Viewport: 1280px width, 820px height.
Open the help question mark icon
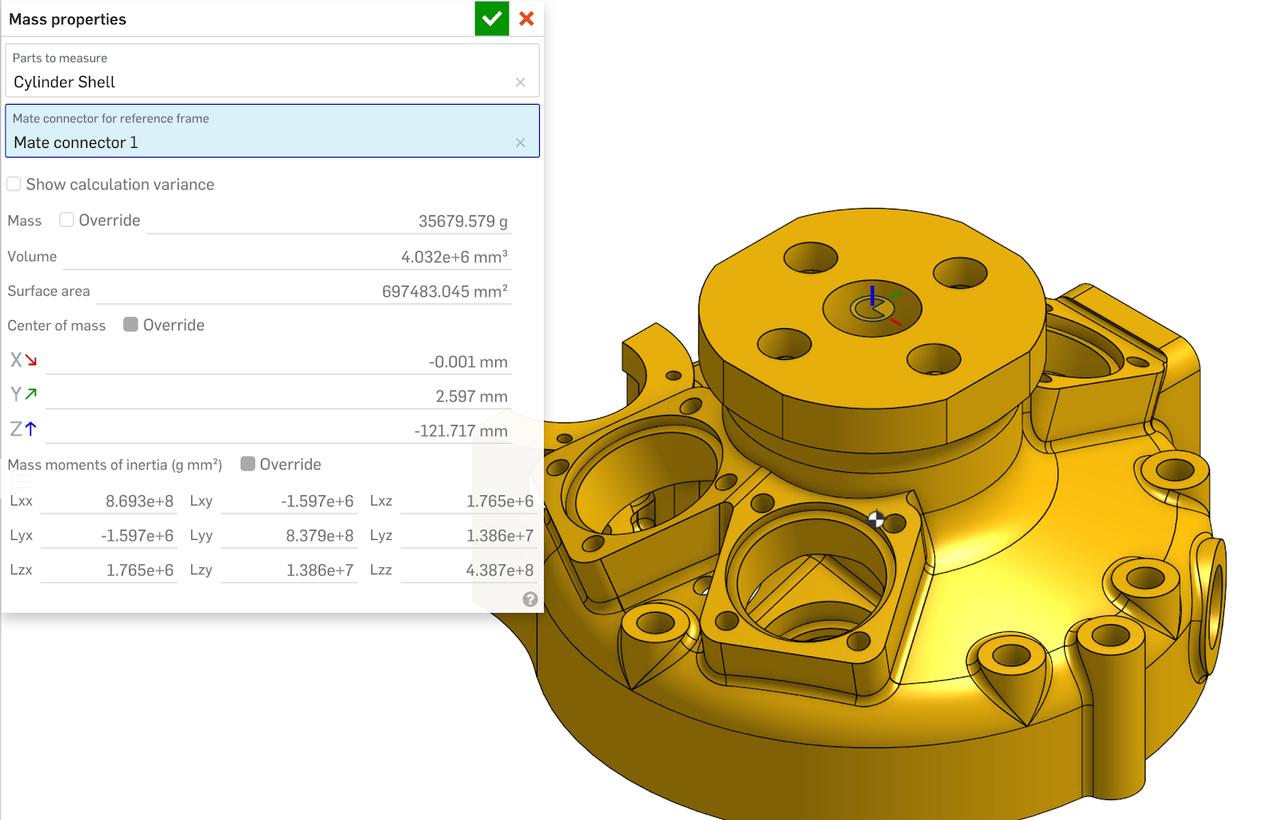click(x=530, y=598)
